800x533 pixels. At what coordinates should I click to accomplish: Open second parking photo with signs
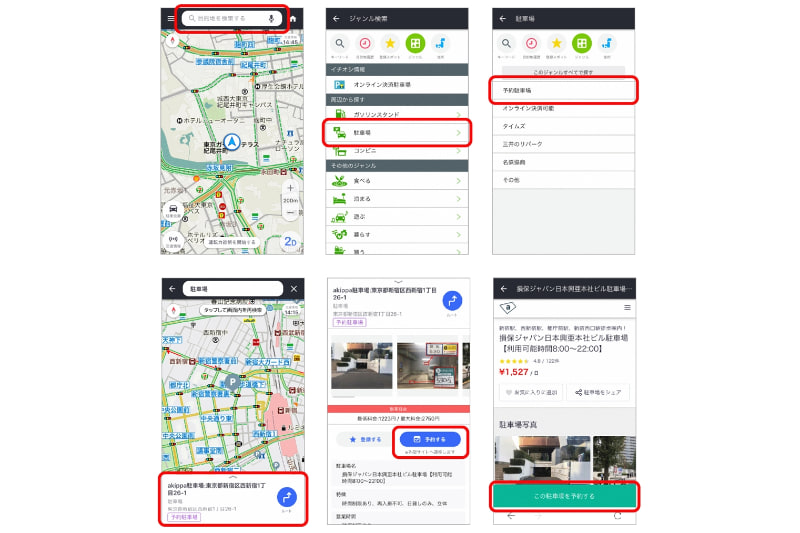tap(428, 366)
